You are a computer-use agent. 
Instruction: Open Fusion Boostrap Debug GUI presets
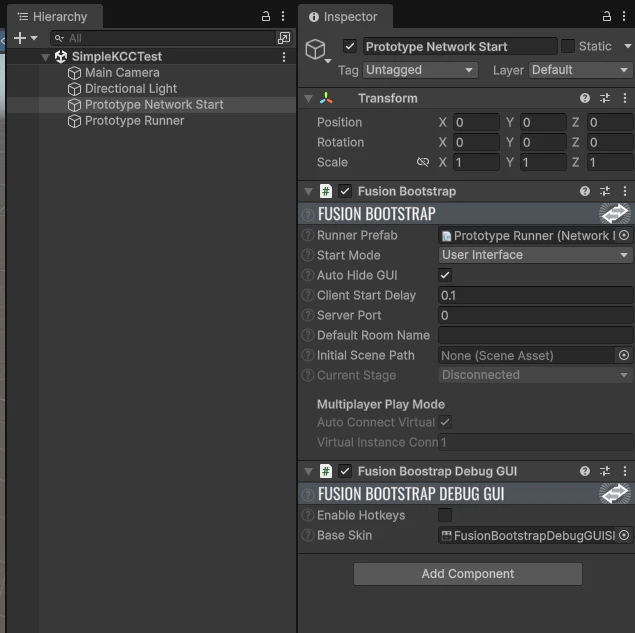tap(605, 471)
